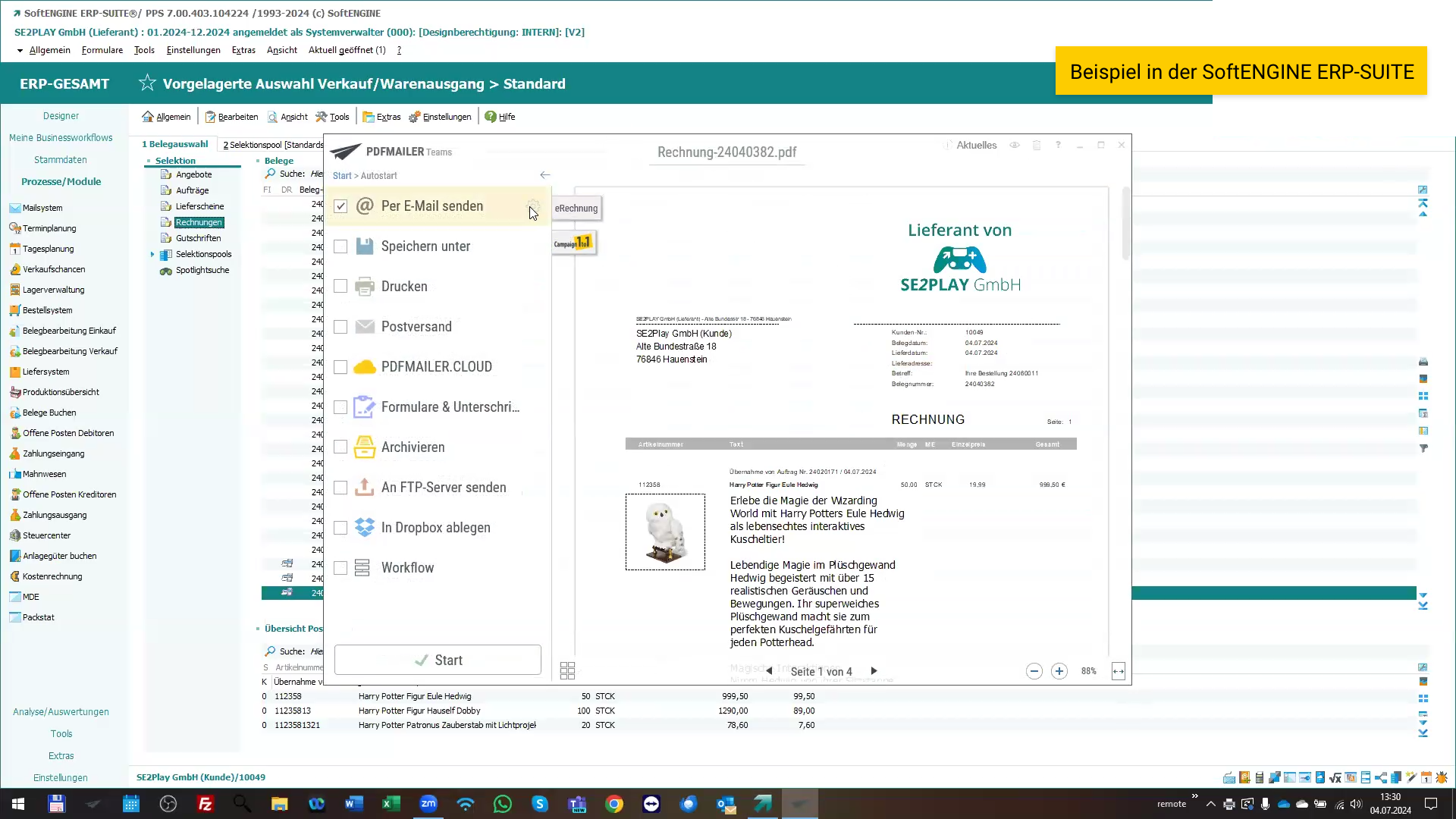Uncheck the Per E-Mail senden checkbox
1456x819 pixels.
(340, 206)
